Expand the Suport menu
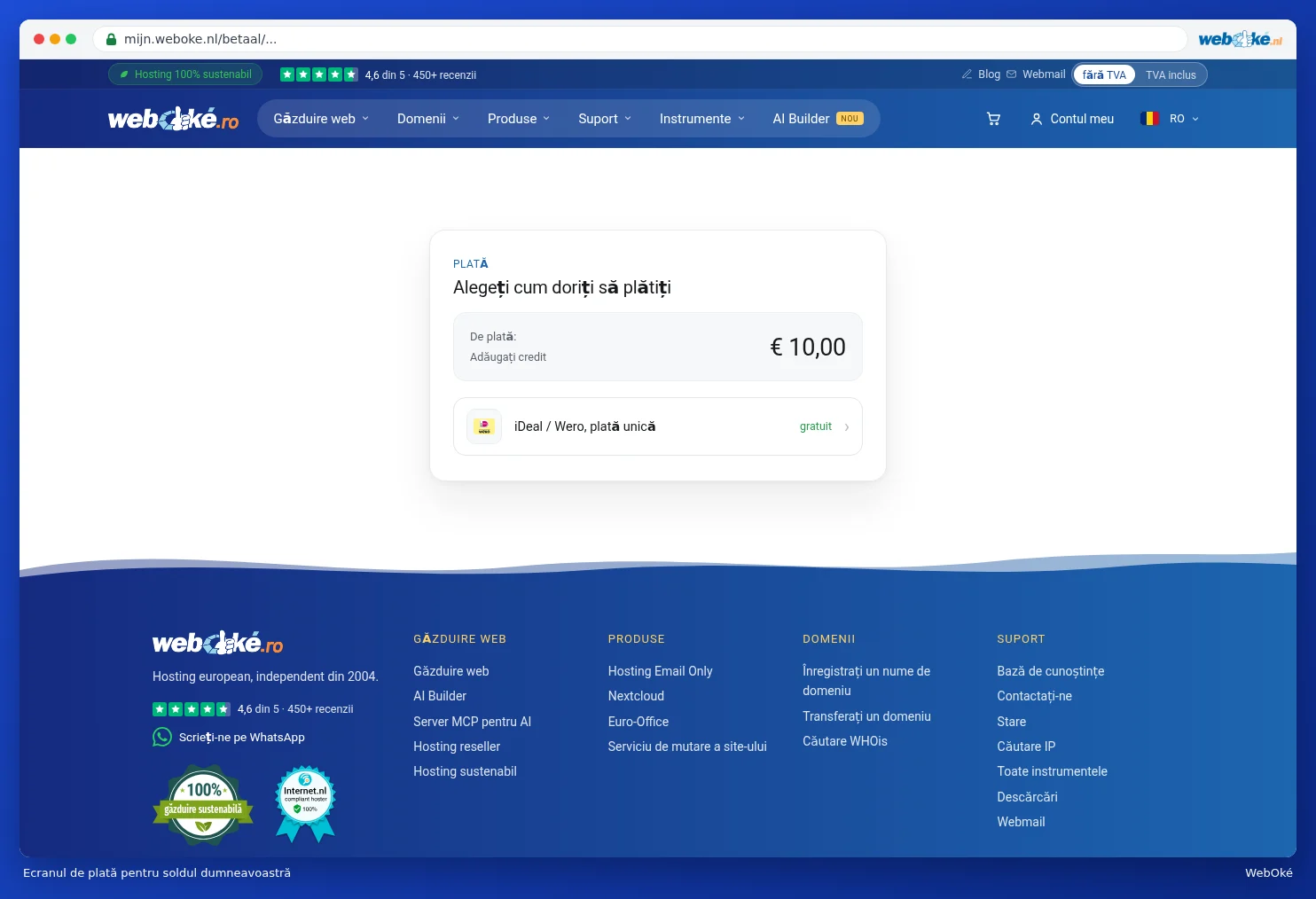 (605, 119)
